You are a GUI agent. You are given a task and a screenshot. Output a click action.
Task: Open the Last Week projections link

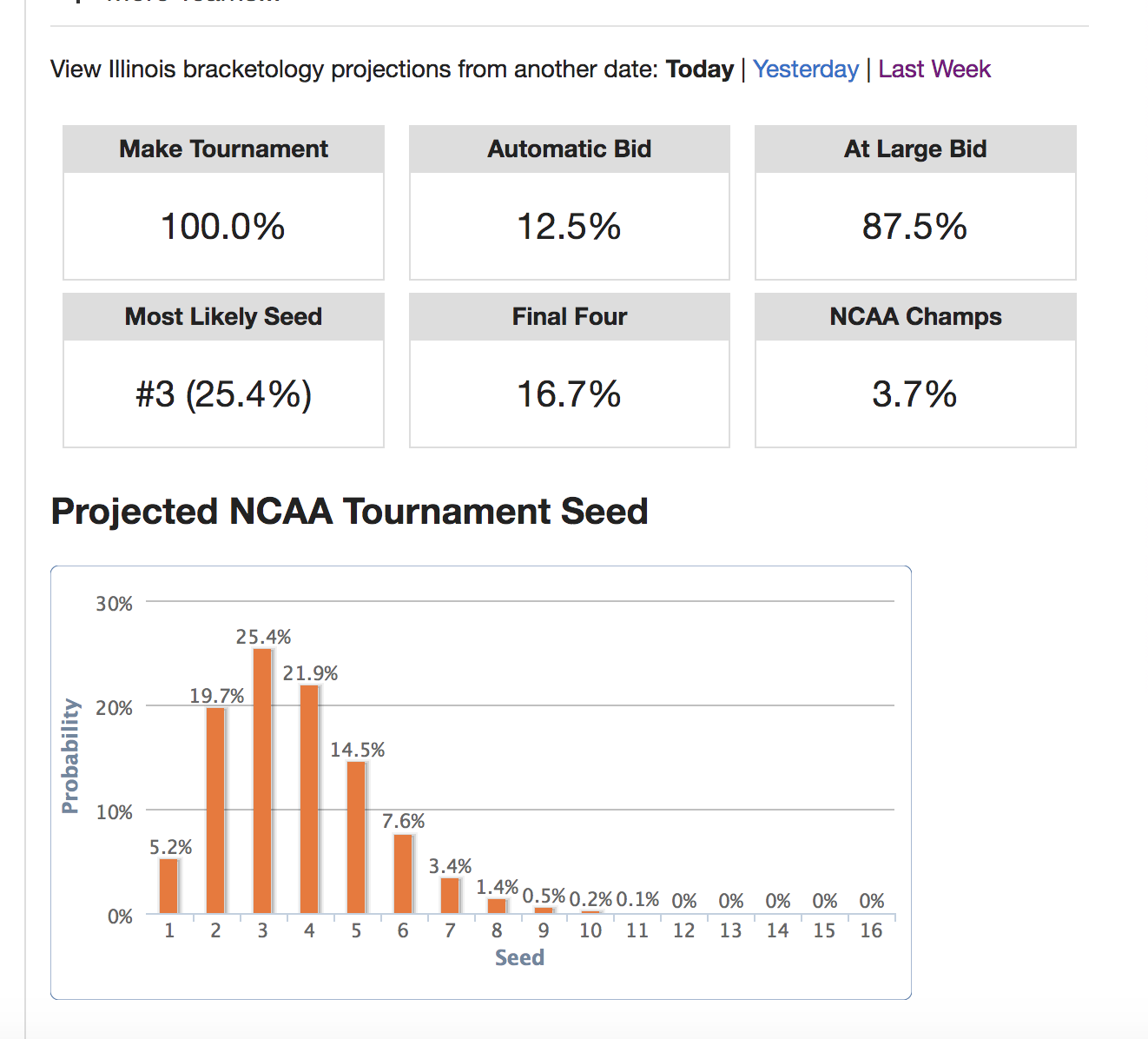(934, 69)
